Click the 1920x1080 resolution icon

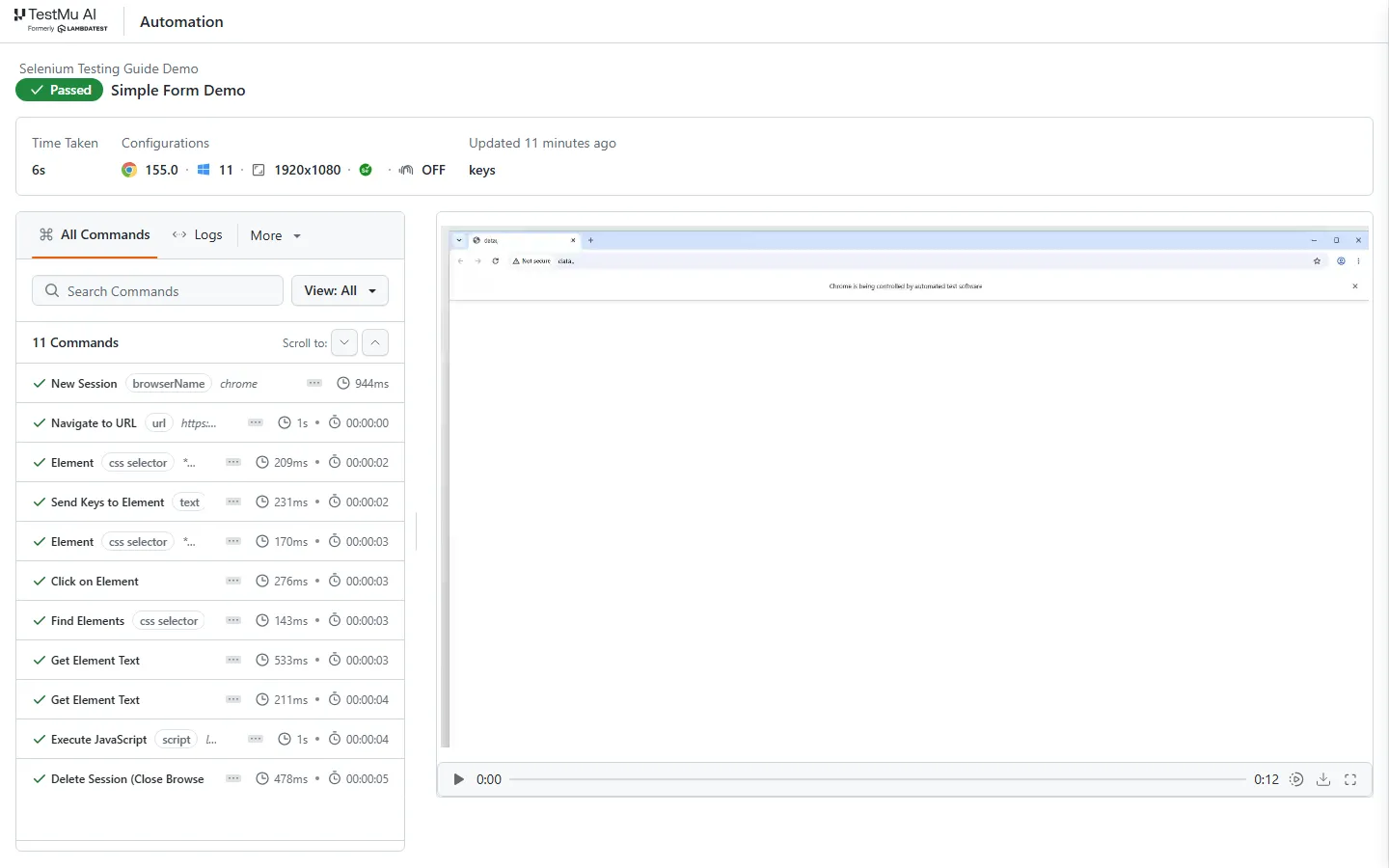pos(259,170)
